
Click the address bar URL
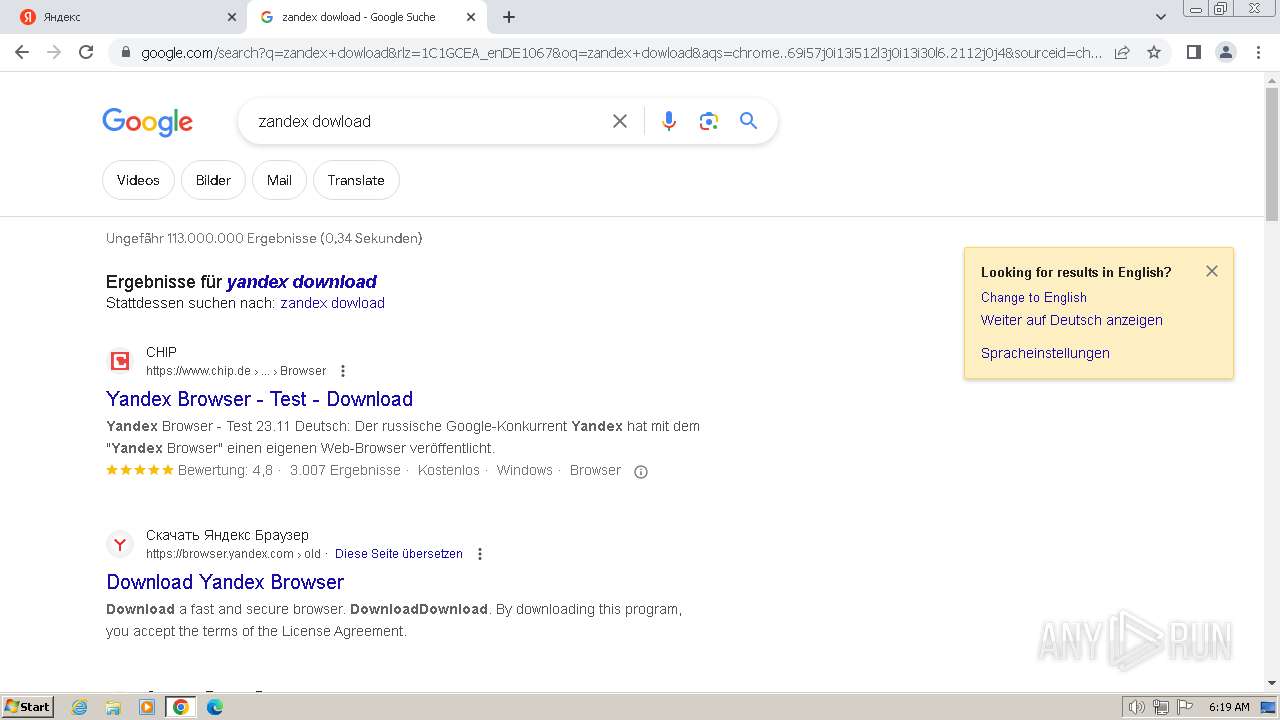coord(621,53)
